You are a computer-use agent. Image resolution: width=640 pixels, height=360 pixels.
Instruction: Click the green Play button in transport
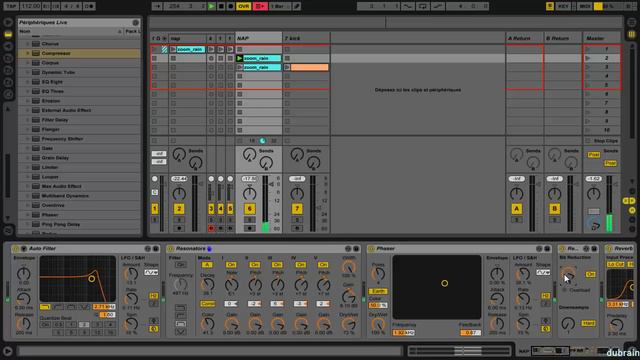tap(211, 6)
